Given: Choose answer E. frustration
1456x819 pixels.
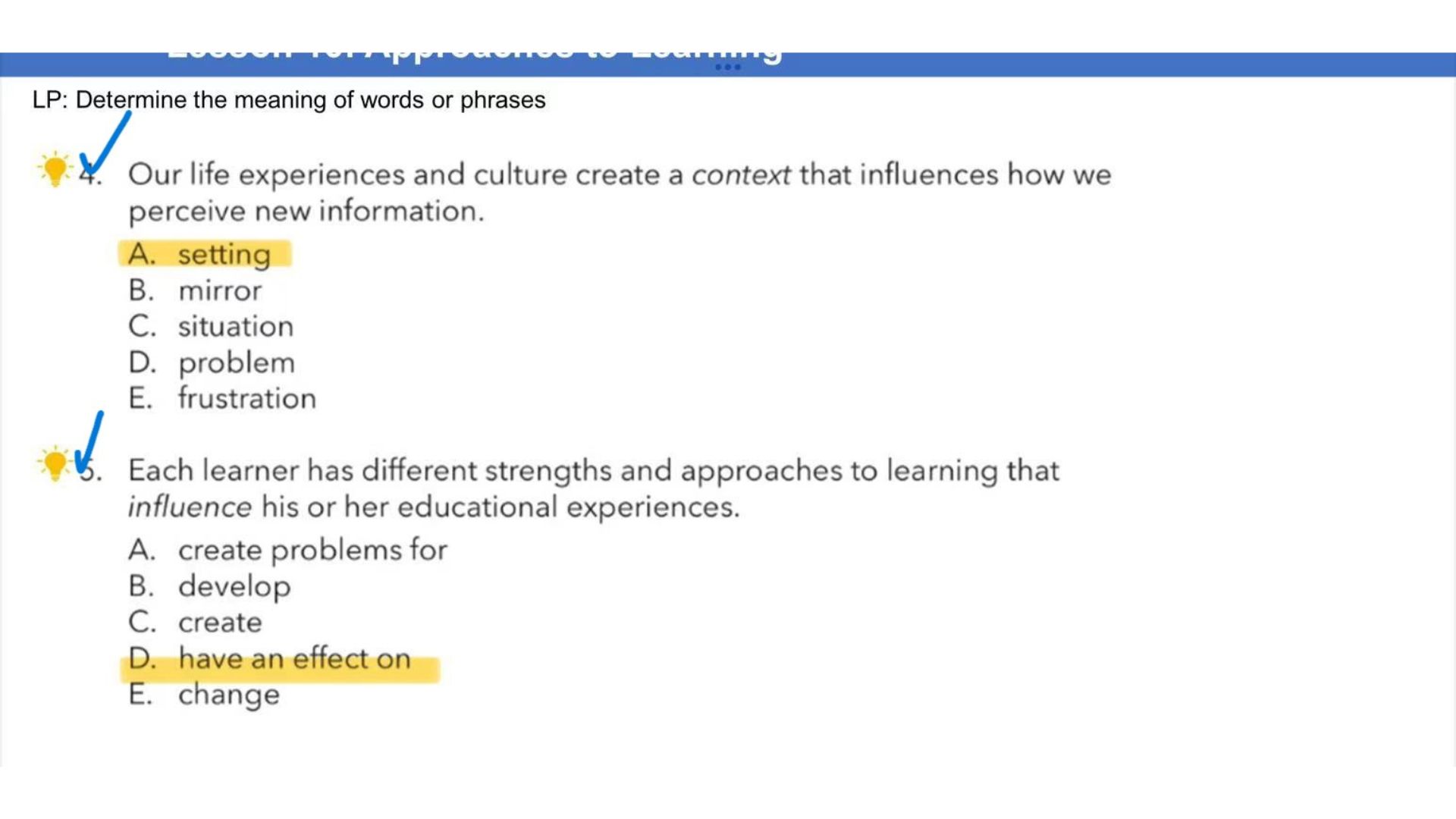Looking at the screenshot, I should pyautogui.click(x=222, y=398).
